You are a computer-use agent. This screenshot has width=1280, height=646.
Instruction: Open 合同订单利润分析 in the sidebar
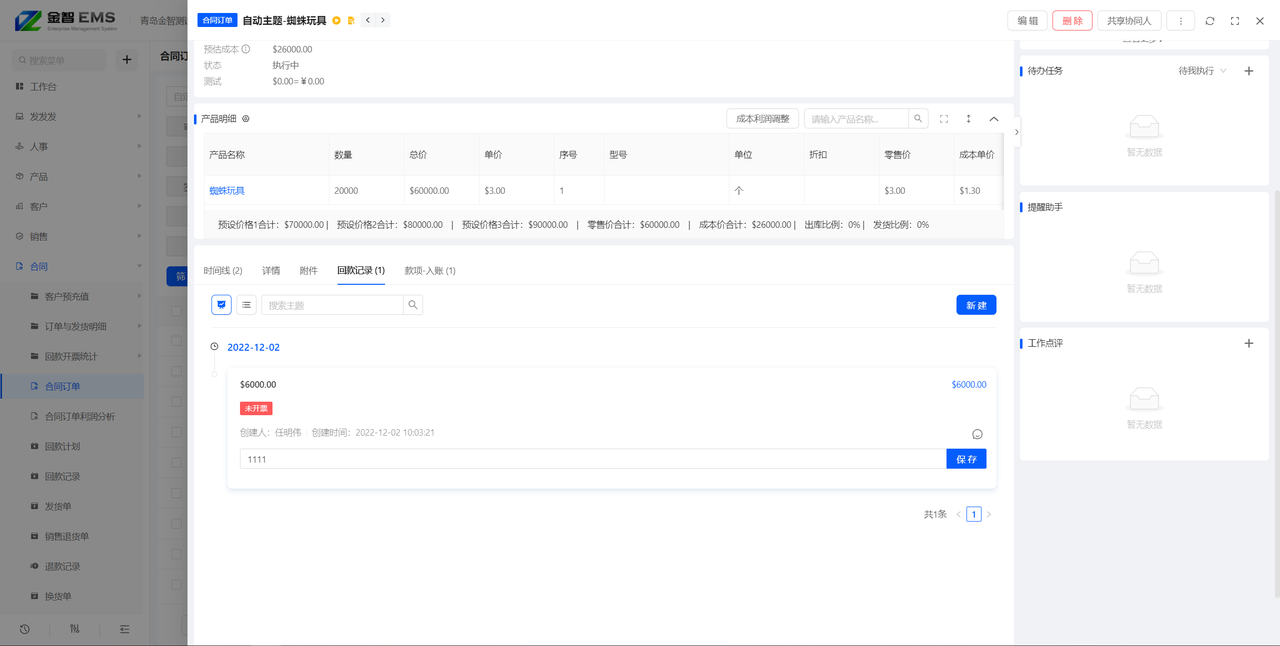(72, 417)
